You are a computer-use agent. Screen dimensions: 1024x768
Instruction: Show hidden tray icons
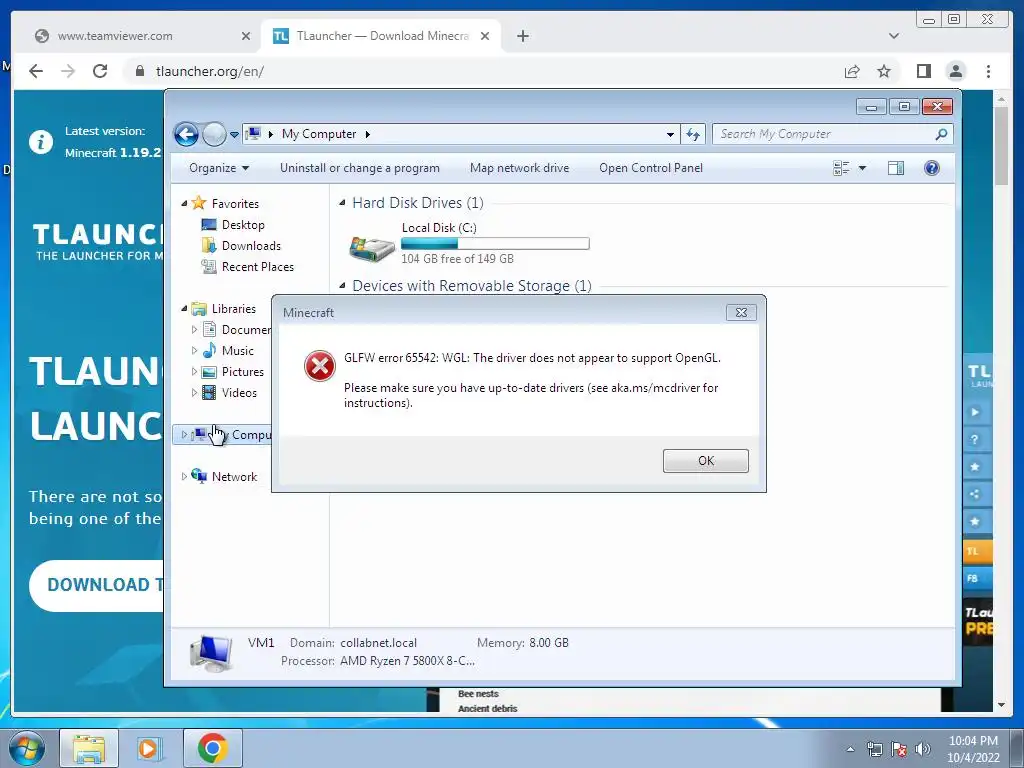(x=850, y=750)
